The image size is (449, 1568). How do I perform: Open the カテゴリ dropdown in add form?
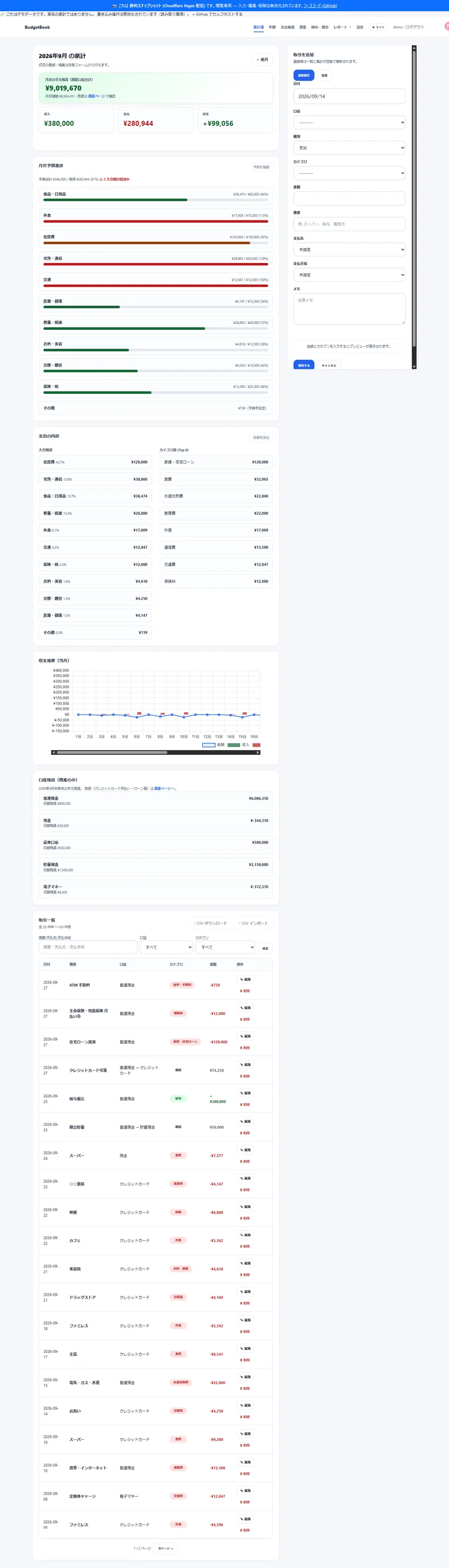pyautogui.click(x=349, y=174)
